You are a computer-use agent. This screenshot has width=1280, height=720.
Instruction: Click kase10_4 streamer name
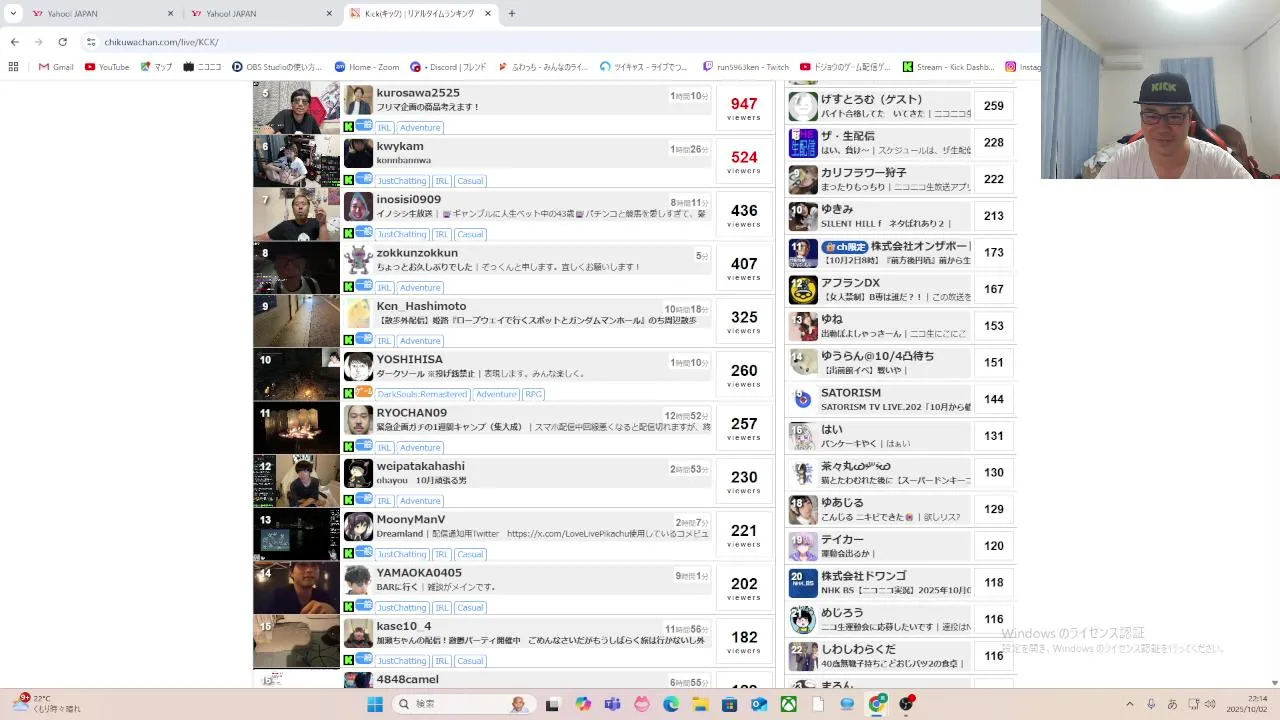click(x=404, y=626)
